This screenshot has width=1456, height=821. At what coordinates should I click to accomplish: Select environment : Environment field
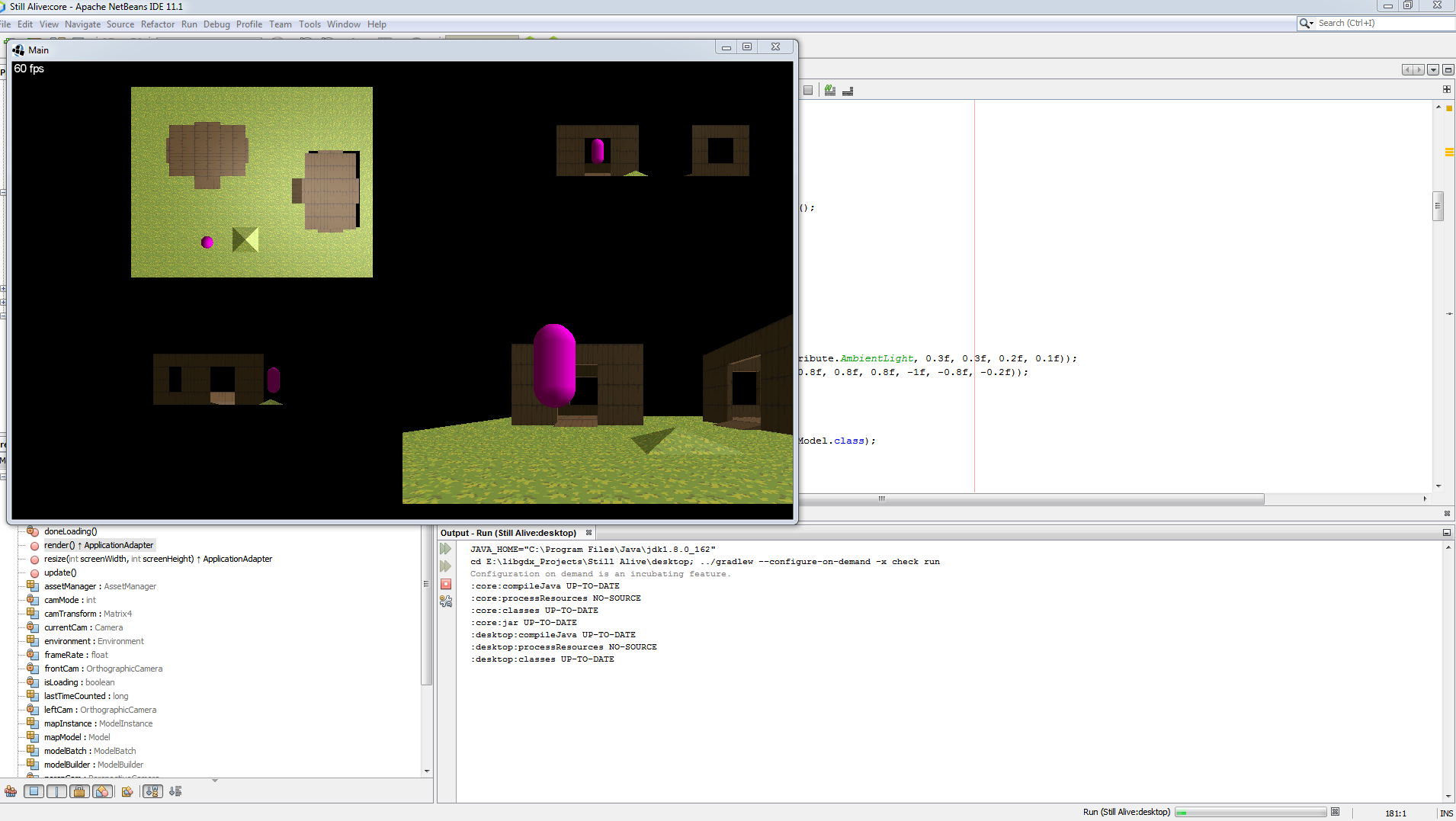pos(94,641)
